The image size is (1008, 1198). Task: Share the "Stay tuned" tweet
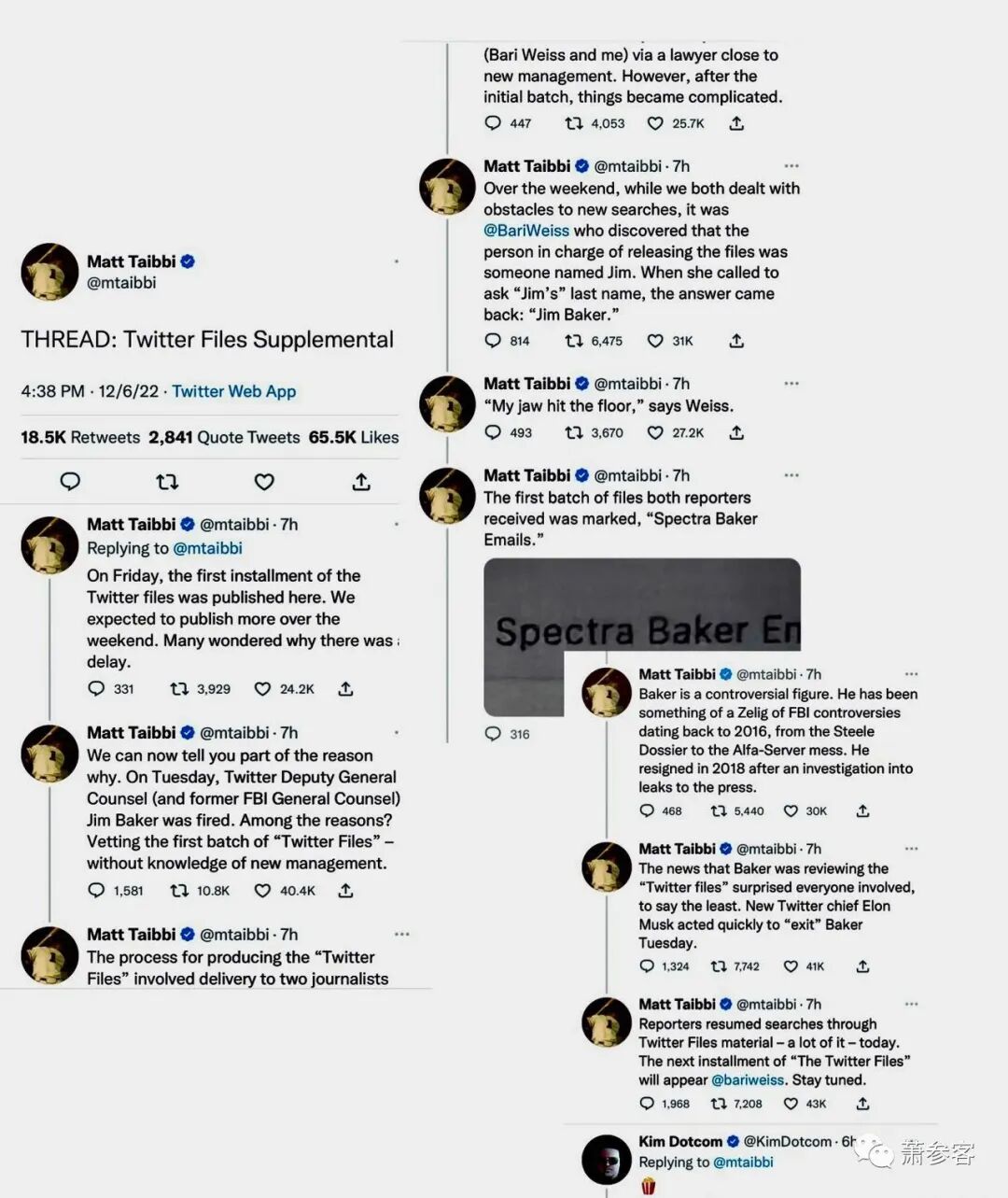pyautogui.click(x=862, y=1103)
